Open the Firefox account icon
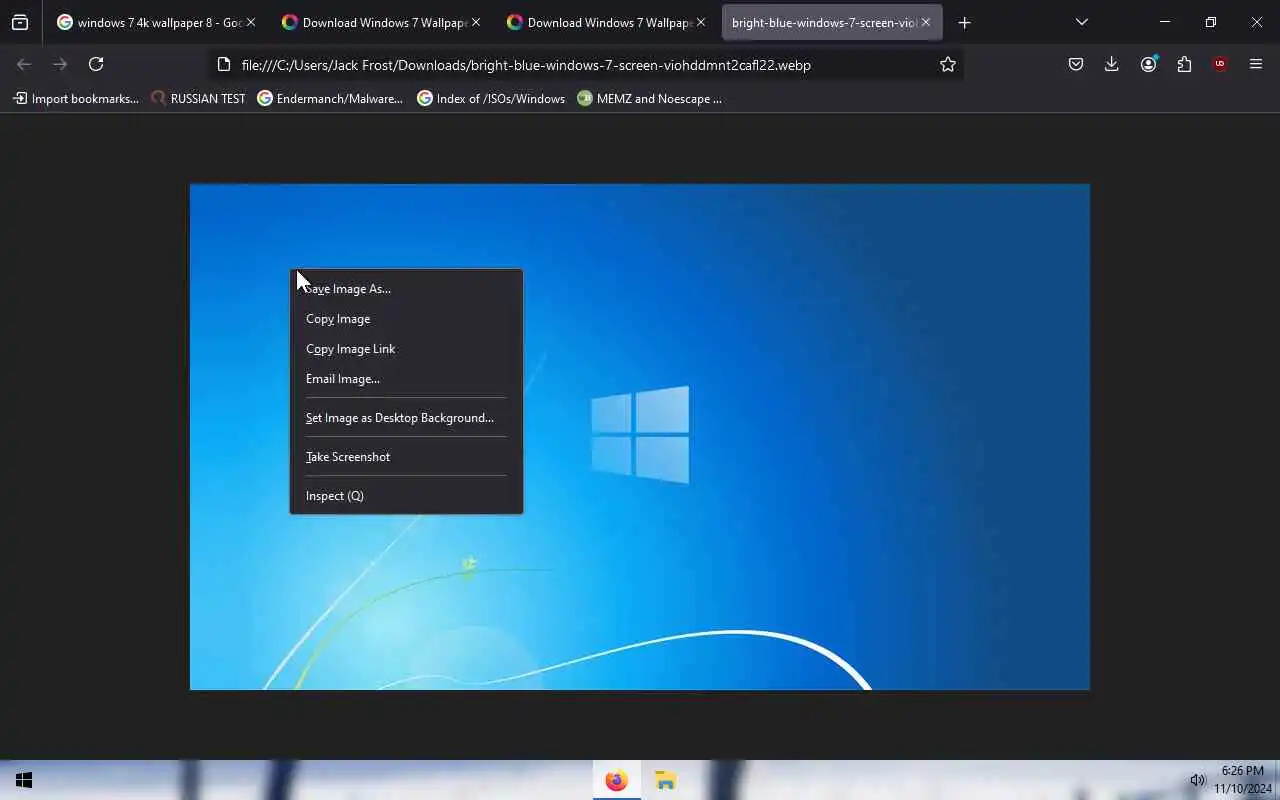 point(1148,64)
